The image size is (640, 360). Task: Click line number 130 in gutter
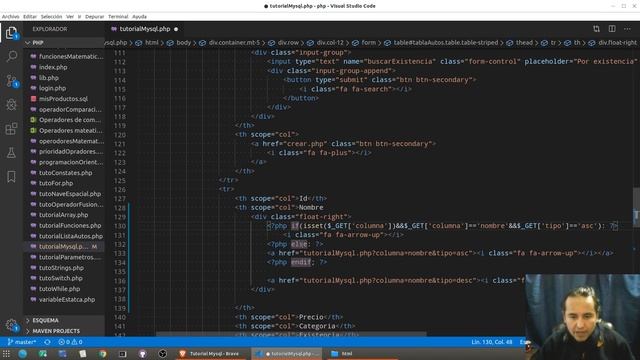[120, 226]
